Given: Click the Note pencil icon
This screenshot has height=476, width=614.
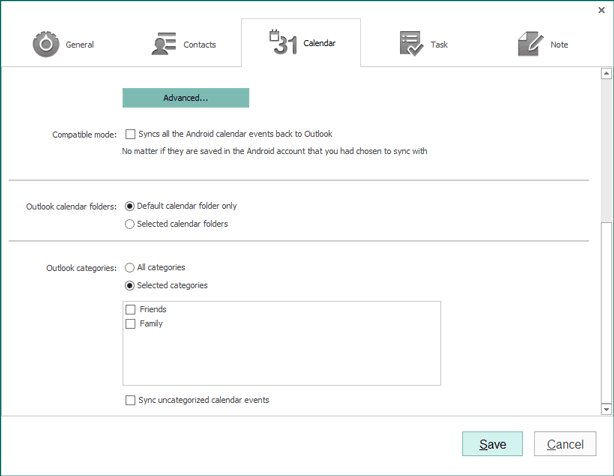Looking at the screenshot, I should pyautogui.click(x=530, y=44).
